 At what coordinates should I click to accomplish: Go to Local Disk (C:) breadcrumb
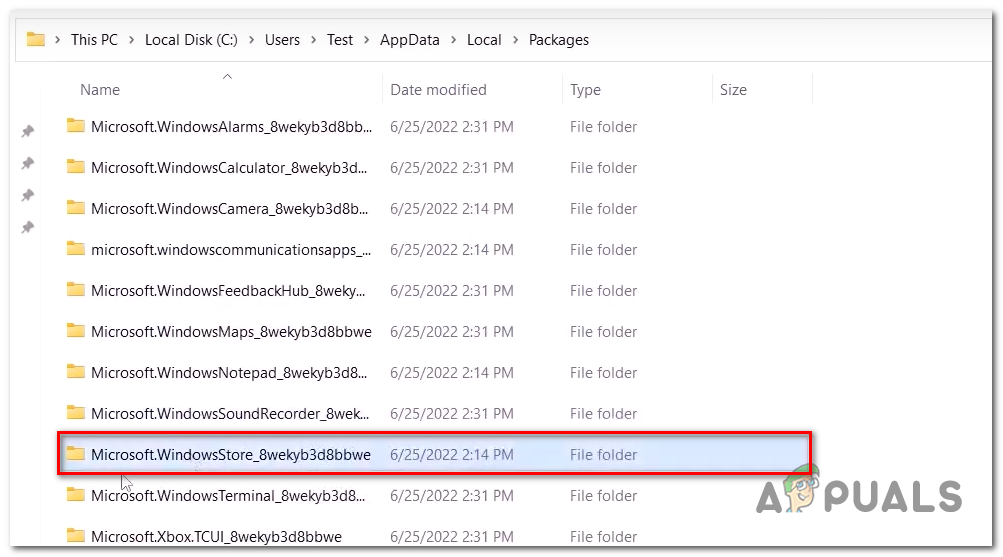(191, 40)
